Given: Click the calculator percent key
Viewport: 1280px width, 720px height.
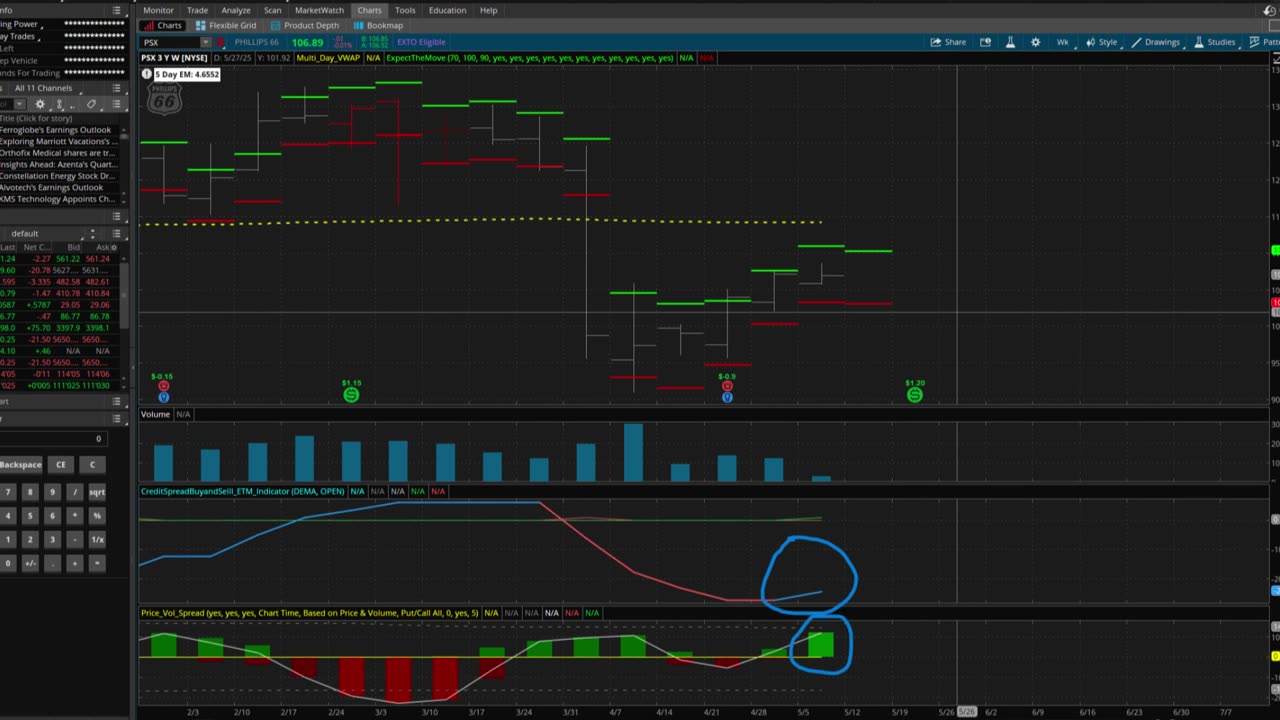Looking at the screenshot, I should pyautogui.click(x=97, y=515).
